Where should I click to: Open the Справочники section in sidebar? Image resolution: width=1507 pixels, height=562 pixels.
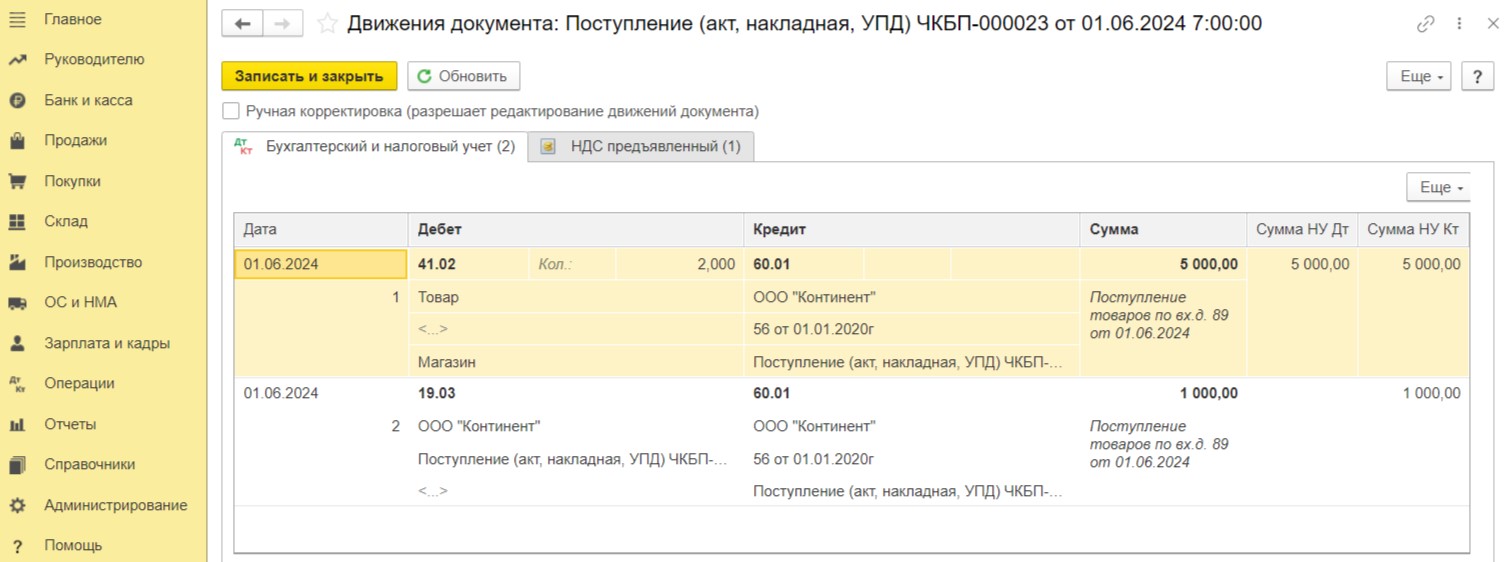click(89, 464)
